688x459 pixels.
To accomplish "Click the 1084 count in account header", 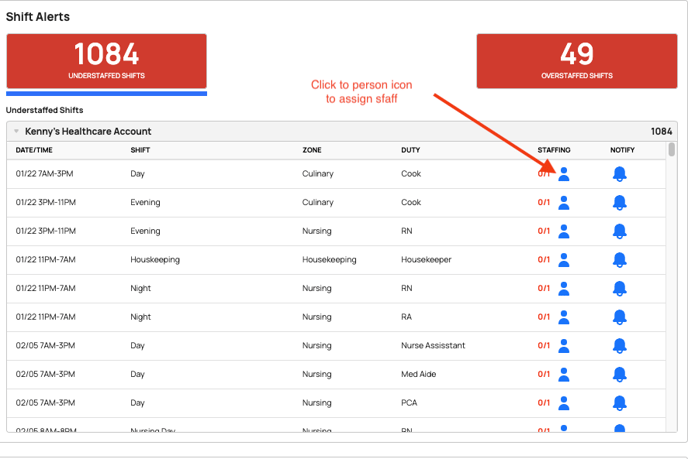I will coord(661,131).
